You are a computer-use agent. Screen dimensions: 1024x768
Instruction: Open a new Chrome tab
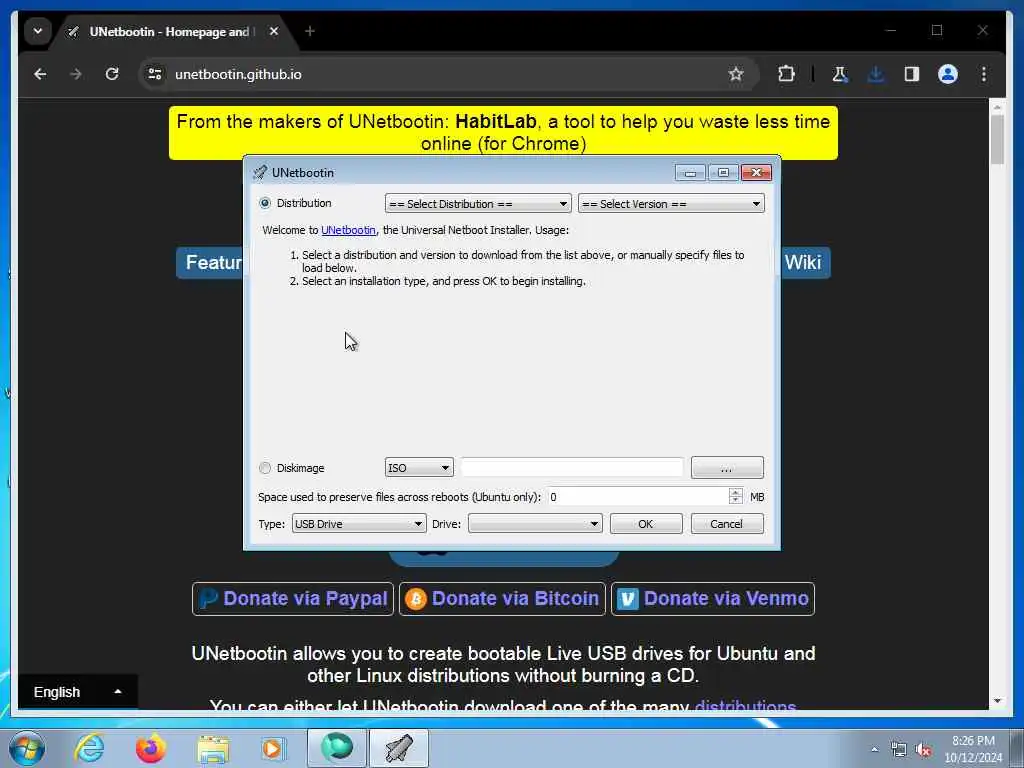tap(310, 31)
